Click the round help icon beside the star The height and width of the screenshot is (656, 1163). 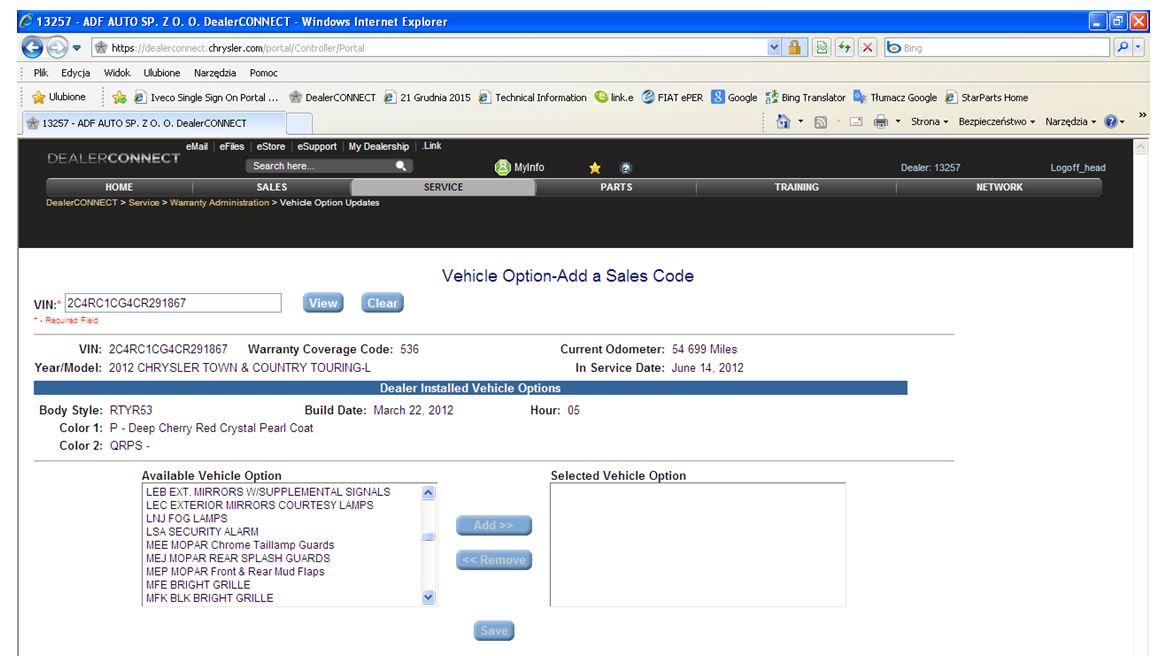pos(625,168)
